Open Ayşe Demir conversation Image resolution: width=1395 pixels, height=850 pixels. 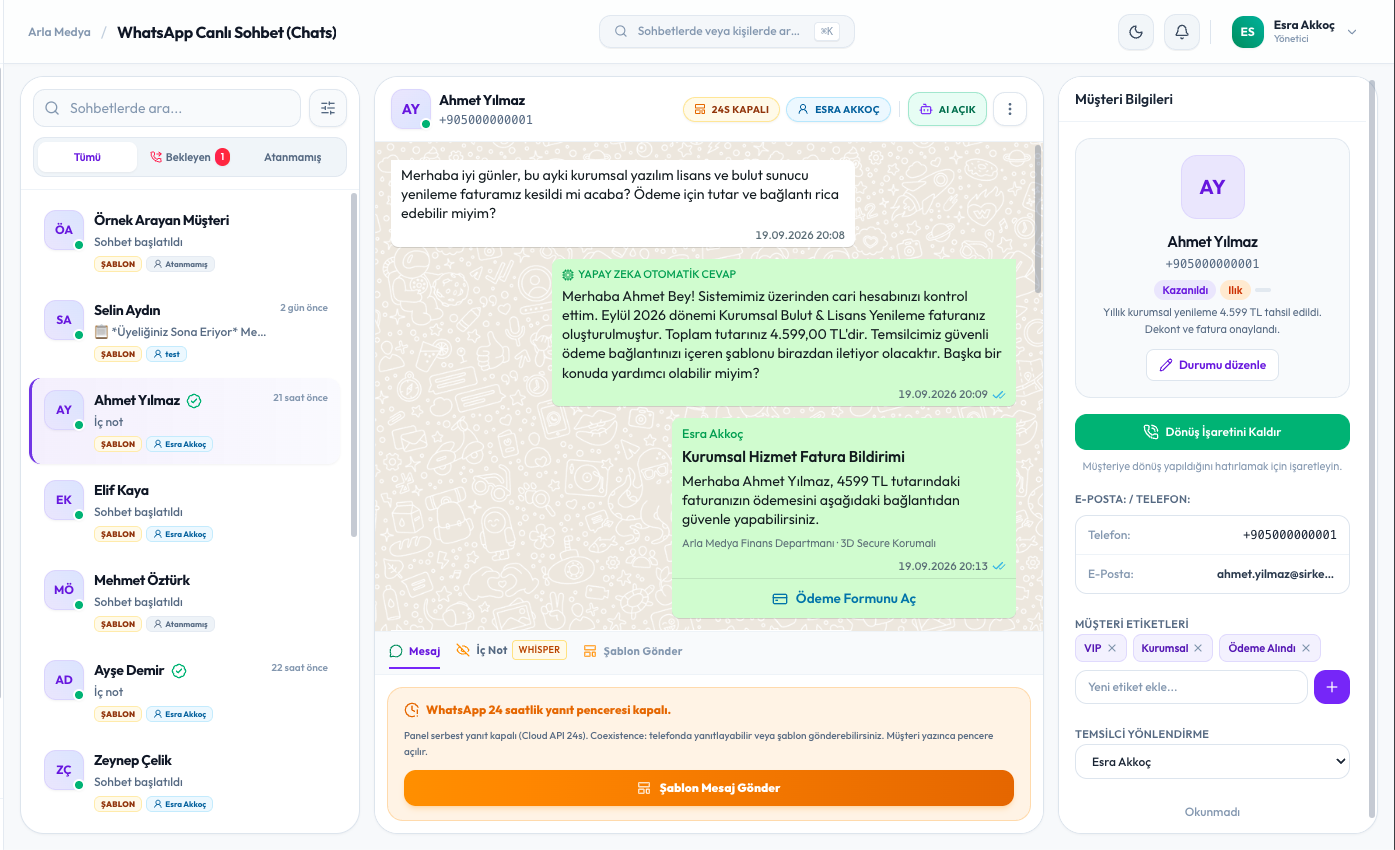pos(186,691)
